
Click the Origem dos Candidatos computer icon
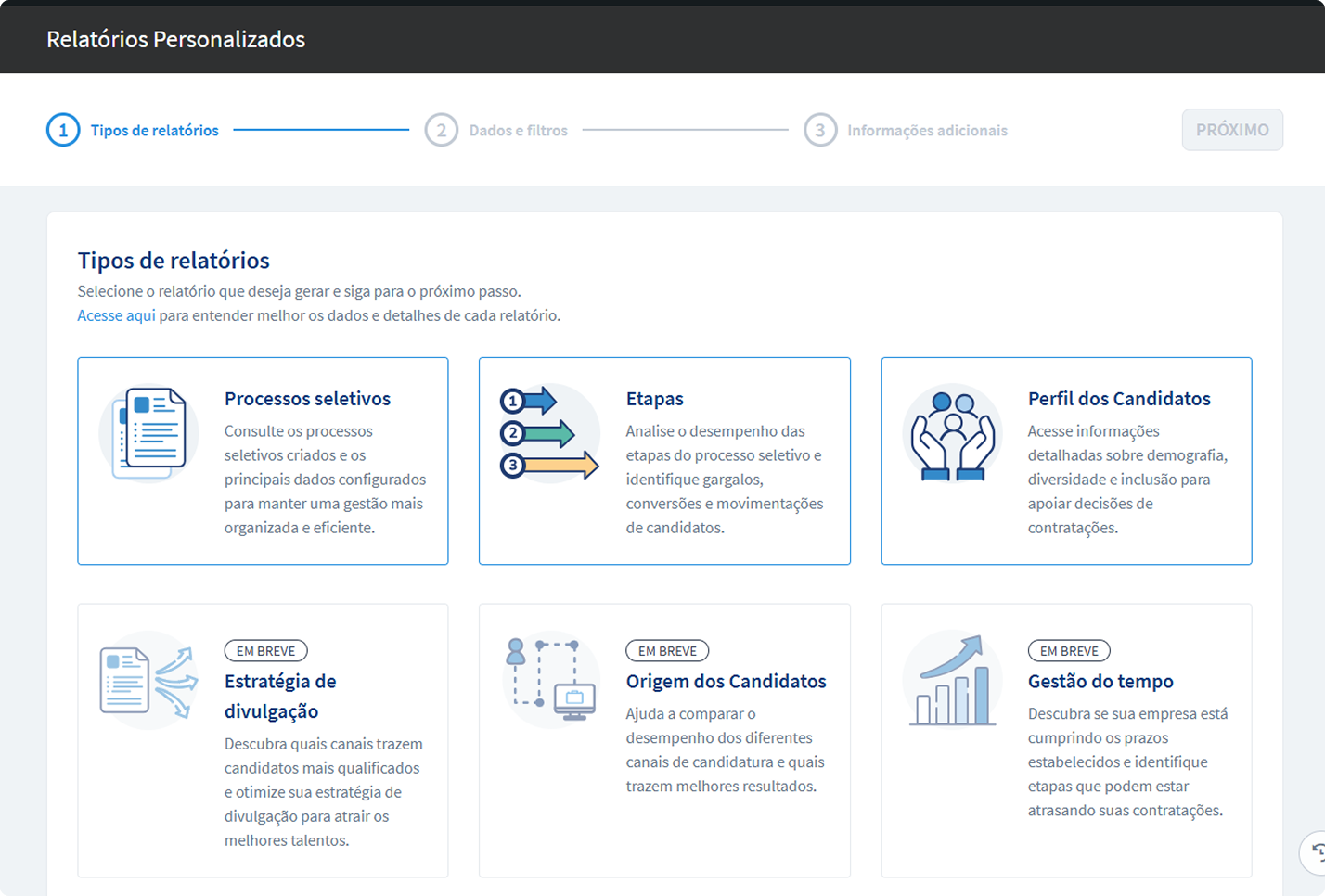tap(550, 682)
